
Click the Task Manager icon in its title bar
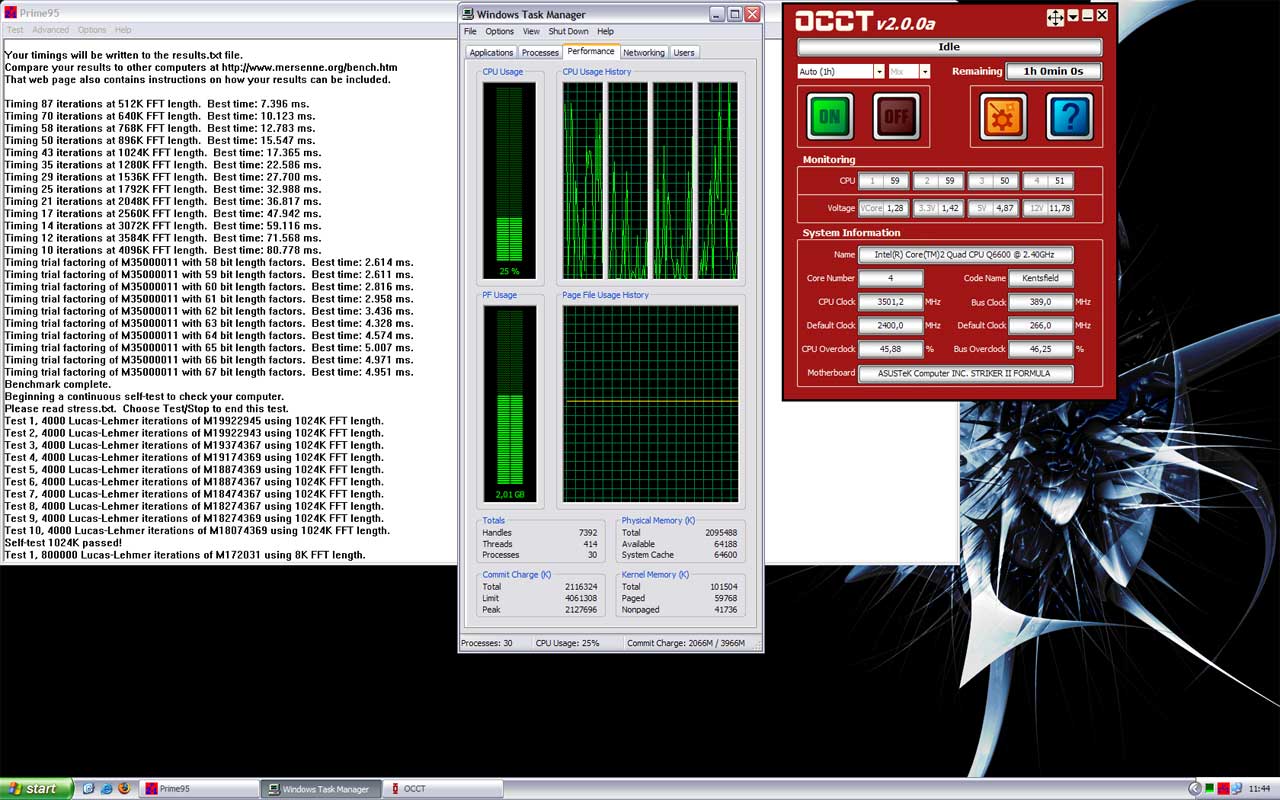pos(468,14)
